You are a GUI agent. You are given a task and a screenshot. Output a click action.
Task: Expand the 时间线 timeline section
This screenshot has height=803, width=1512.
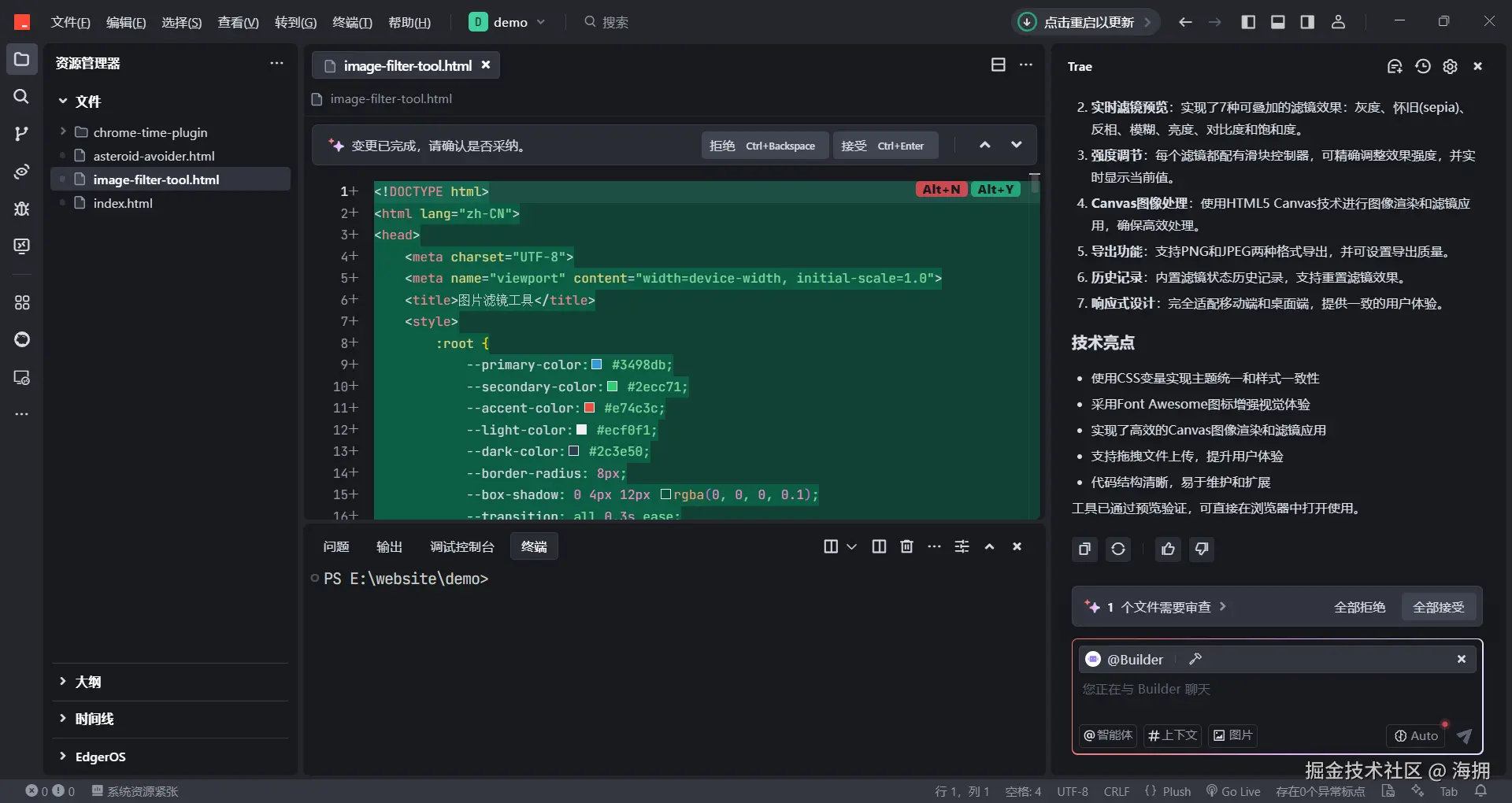[x=63, y=719]
